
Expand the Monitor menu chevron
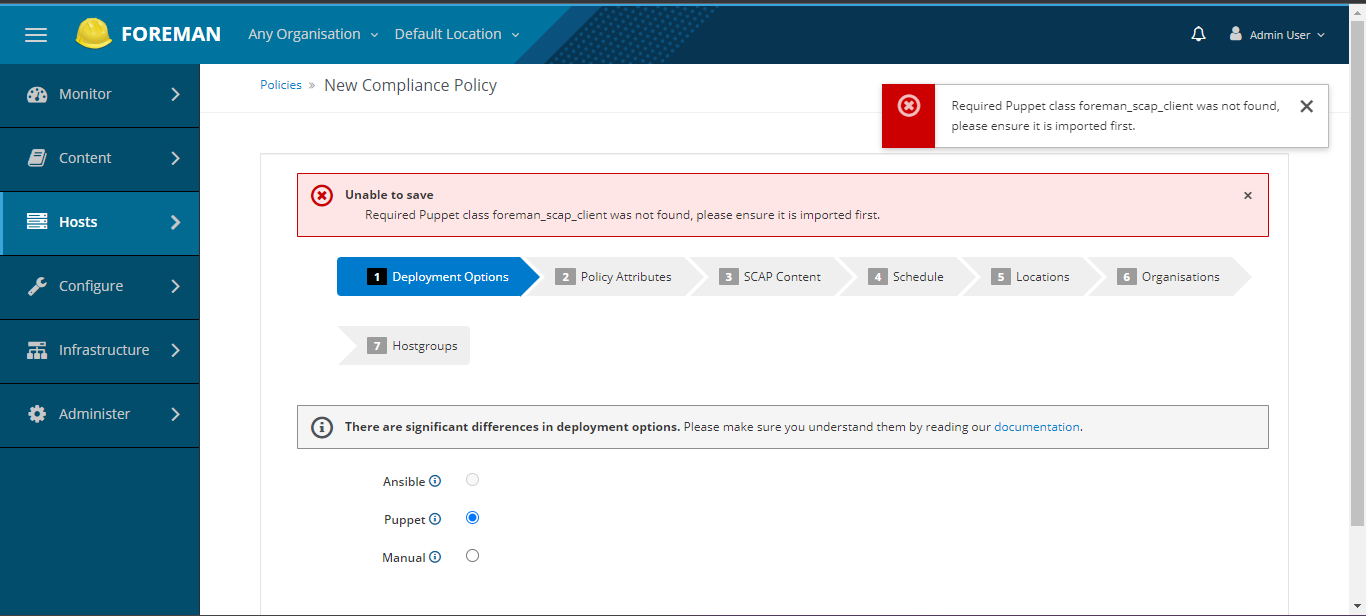[175, 94]
